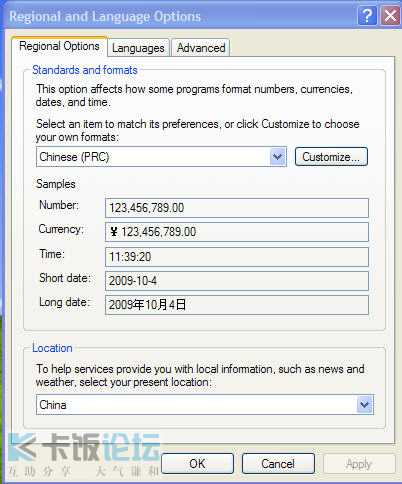Select the Chinese (PRC) combo box field
Screen dimensions: 402x484
(161, 157)
